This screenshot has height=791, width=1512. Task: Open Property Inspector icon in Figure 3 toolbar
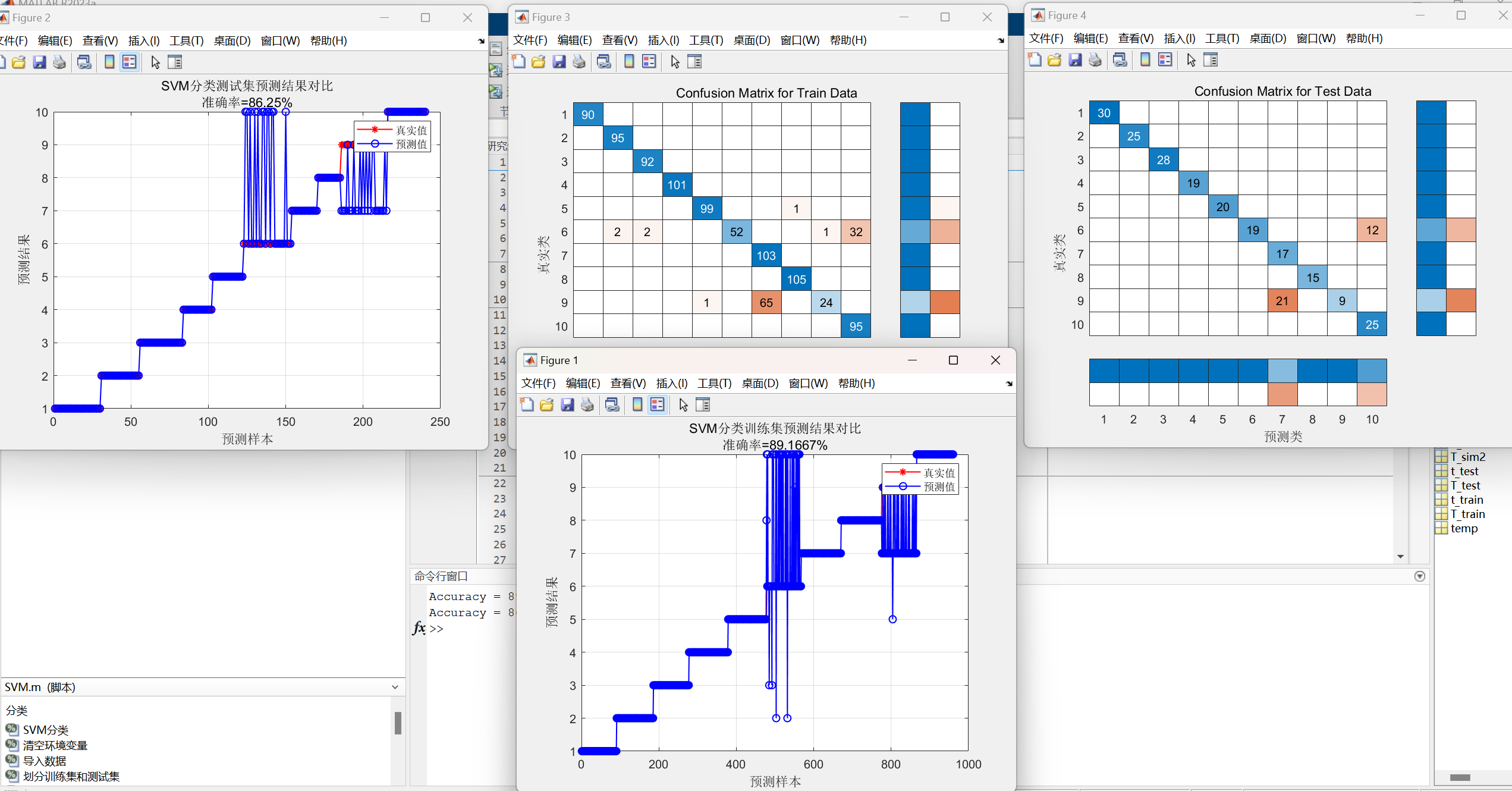pos(694,62)
